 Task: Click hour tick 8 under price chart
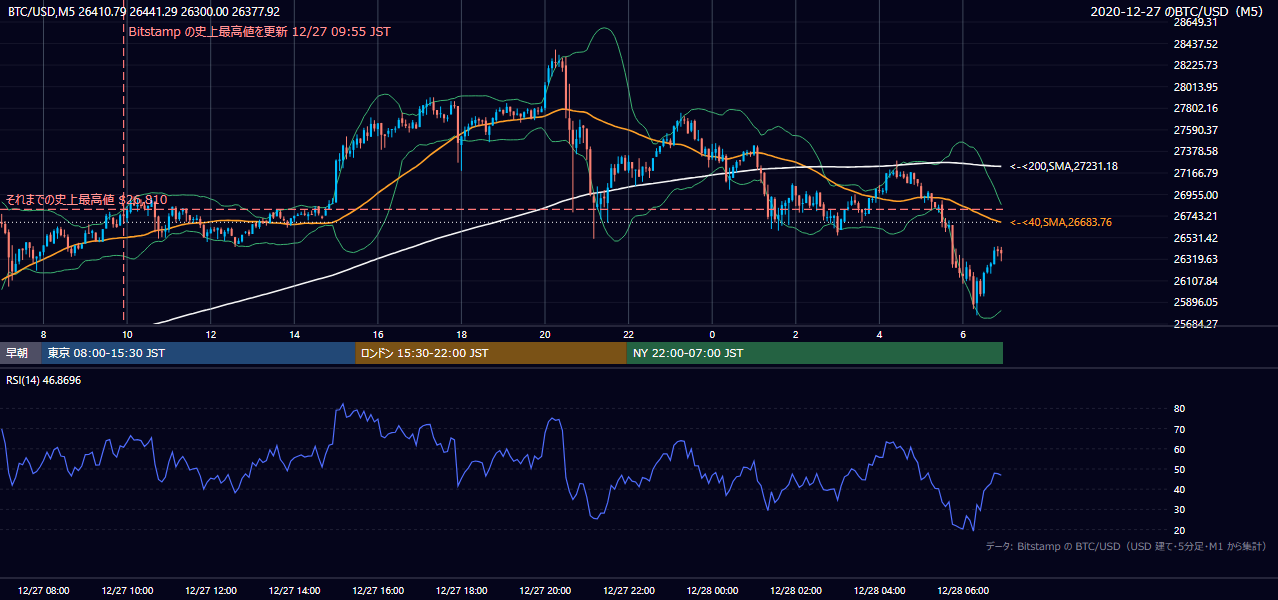tap(43, 334)
